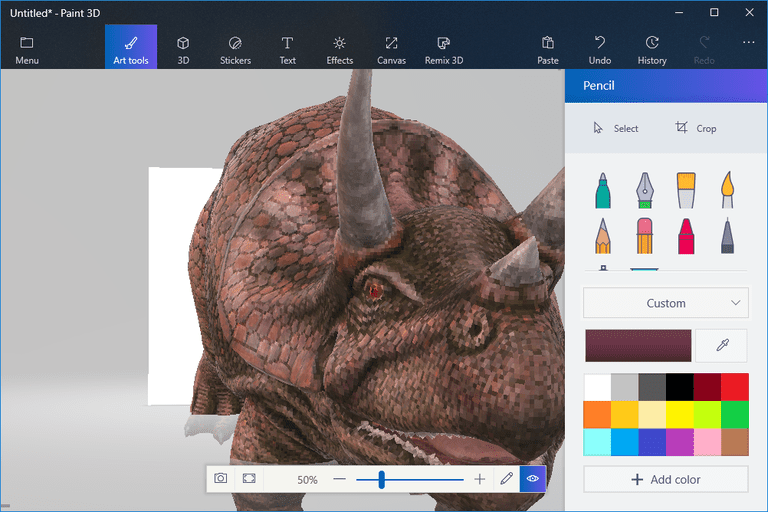Click the 50% zoom value
Viewport: 768px width, 512px height.
(x=307, y=480)
